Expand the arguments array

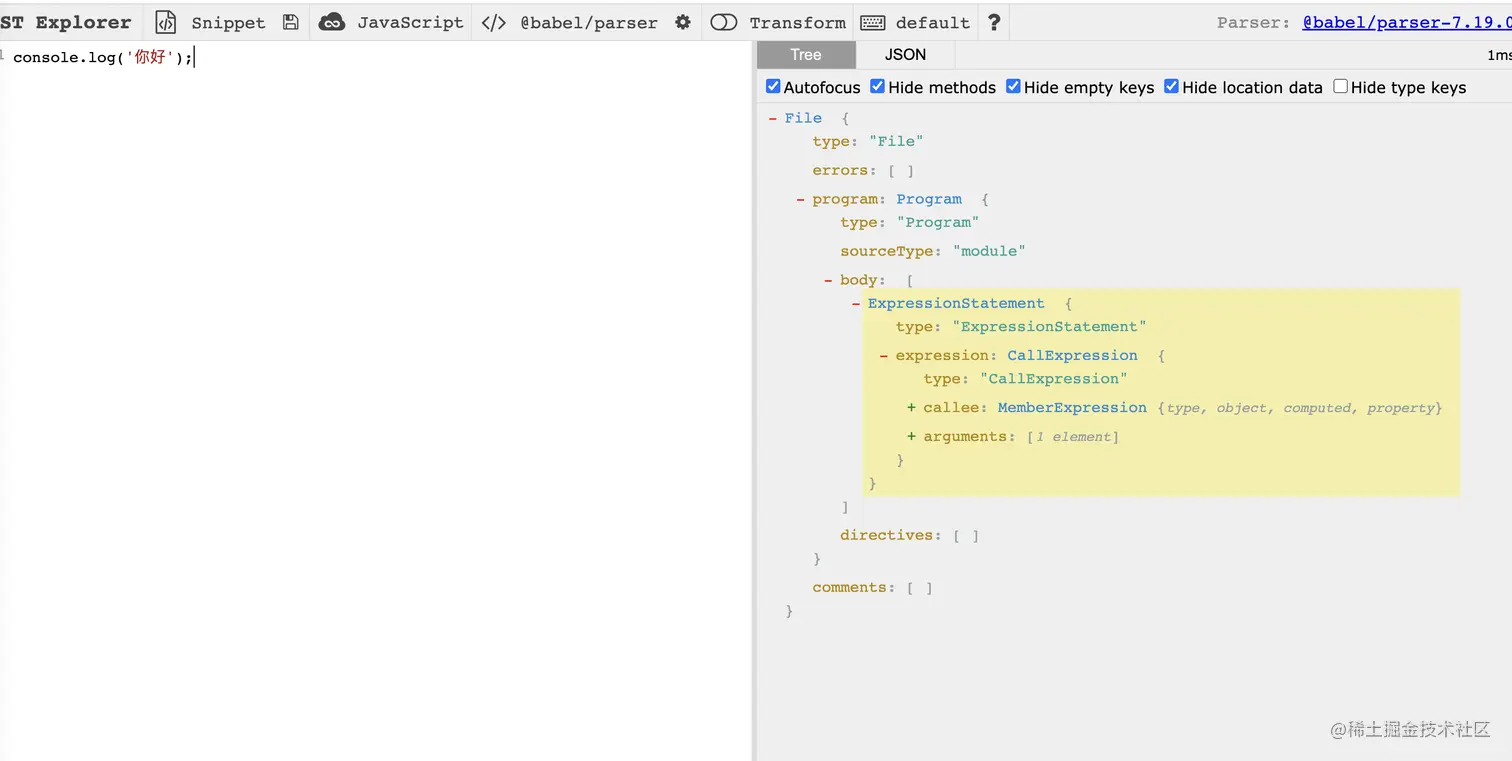pos(912,436)
